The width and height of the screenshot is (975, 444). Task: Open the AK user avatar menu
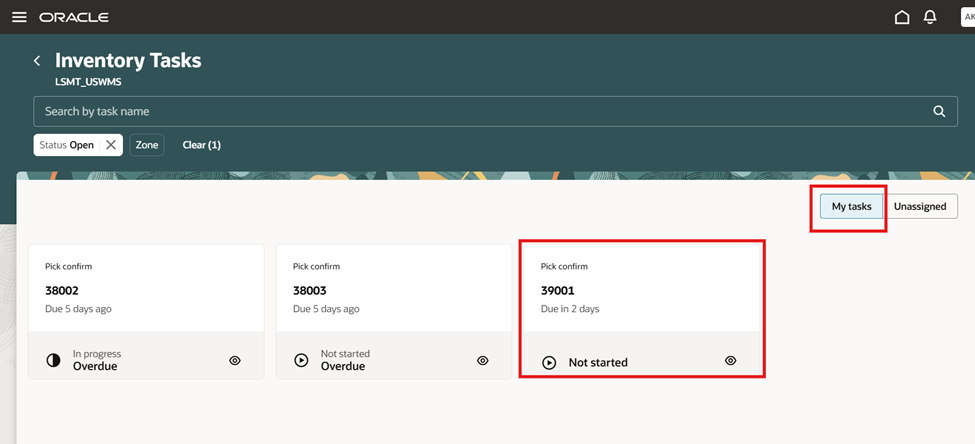968,17
